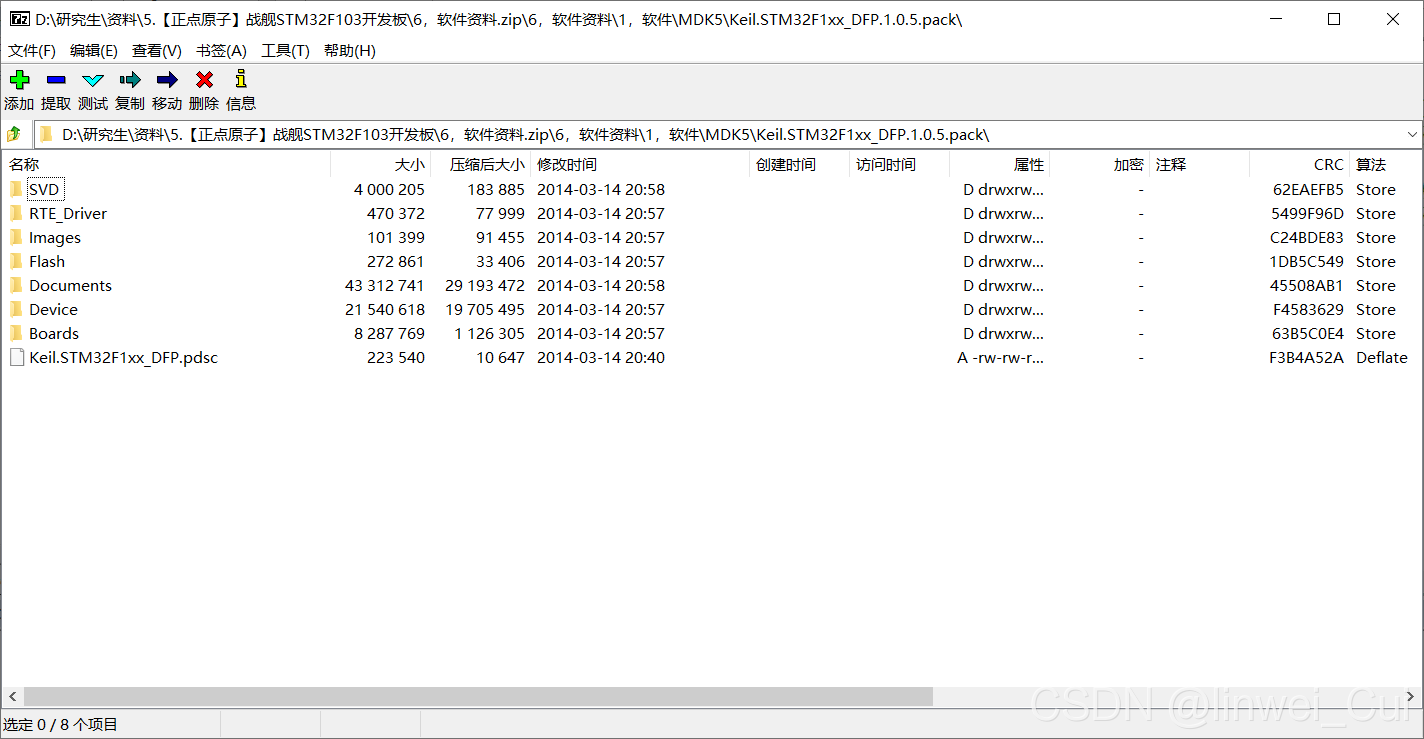Select the Images folder icon
This screenshot has height=739, width=1424.
coord(16,237)
